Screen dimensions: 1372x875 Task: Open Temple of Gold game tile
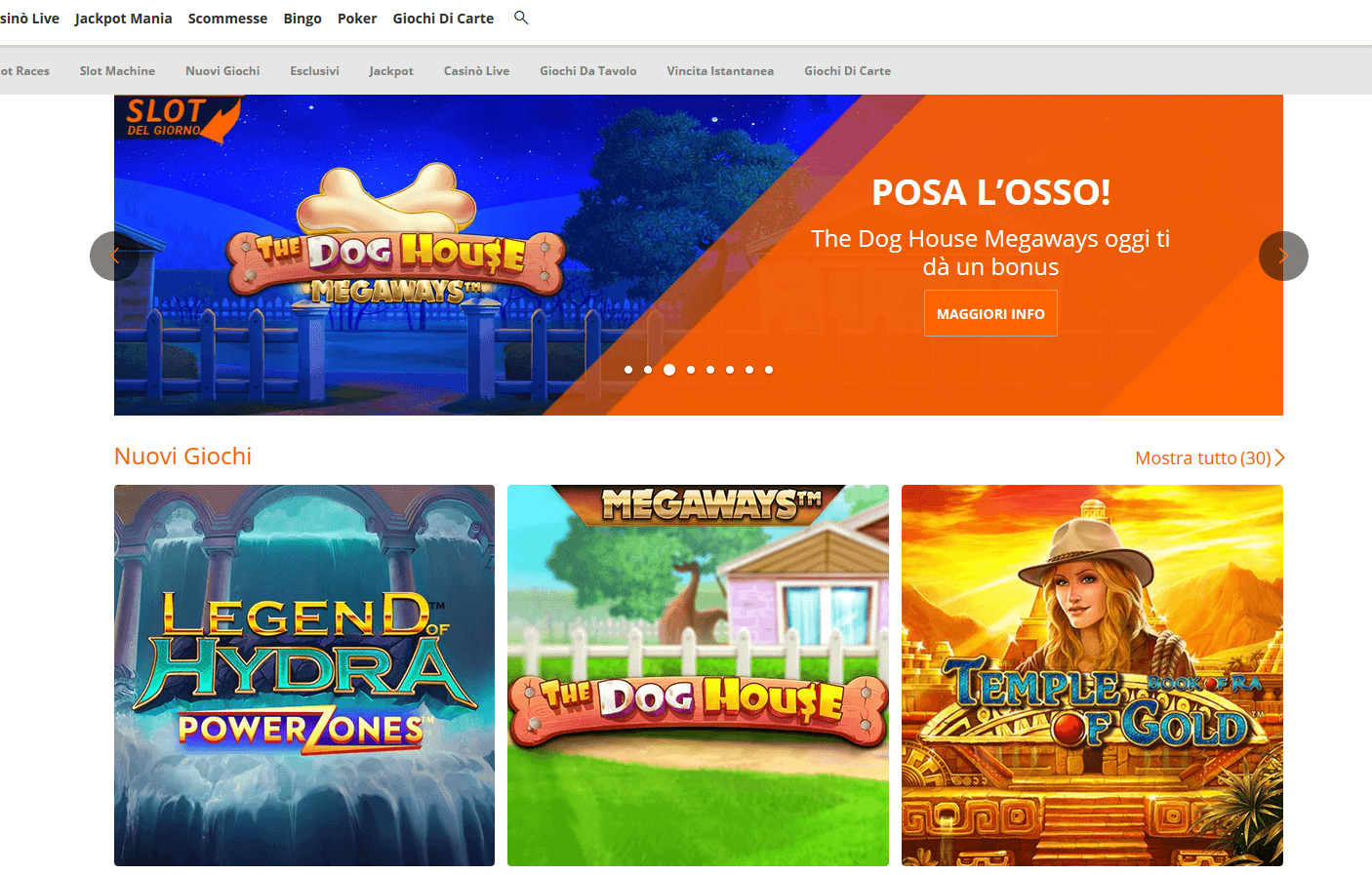coord(1092,675)
